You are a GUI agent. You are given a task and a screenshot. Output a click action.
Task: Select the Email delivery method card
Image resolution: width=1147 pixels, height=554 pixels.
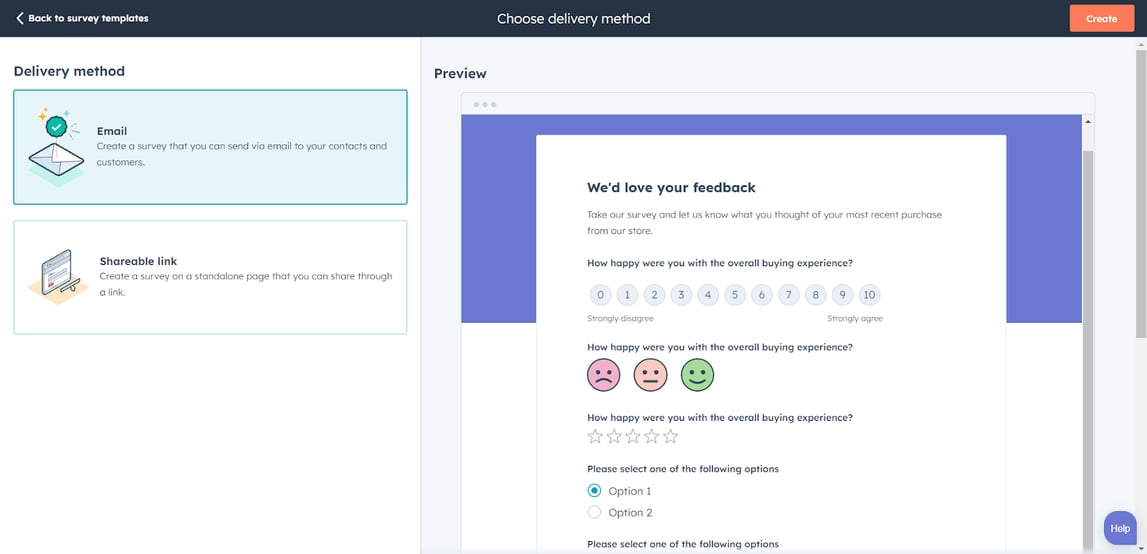point(210,147)
